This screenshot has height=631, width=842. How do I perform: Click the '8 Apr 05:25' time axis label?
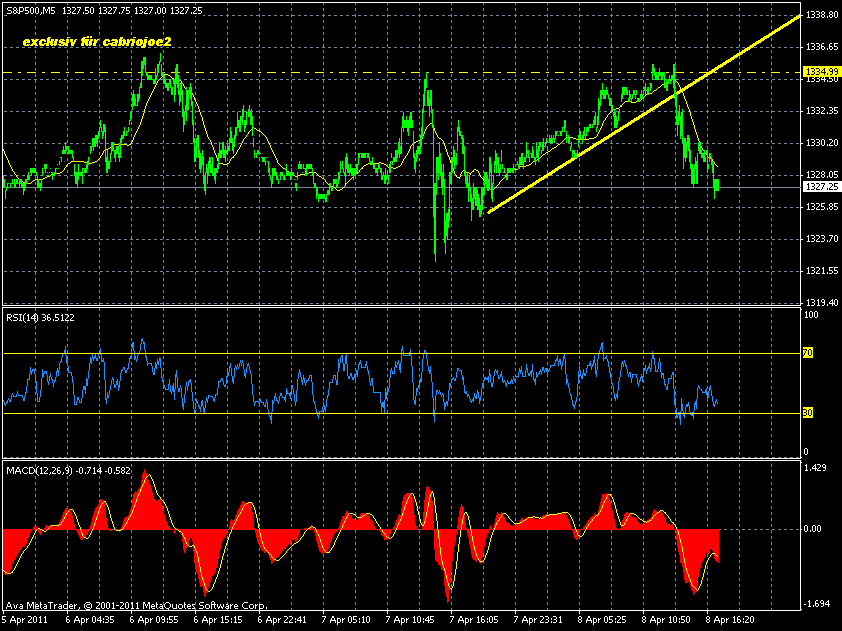(602, 620)
